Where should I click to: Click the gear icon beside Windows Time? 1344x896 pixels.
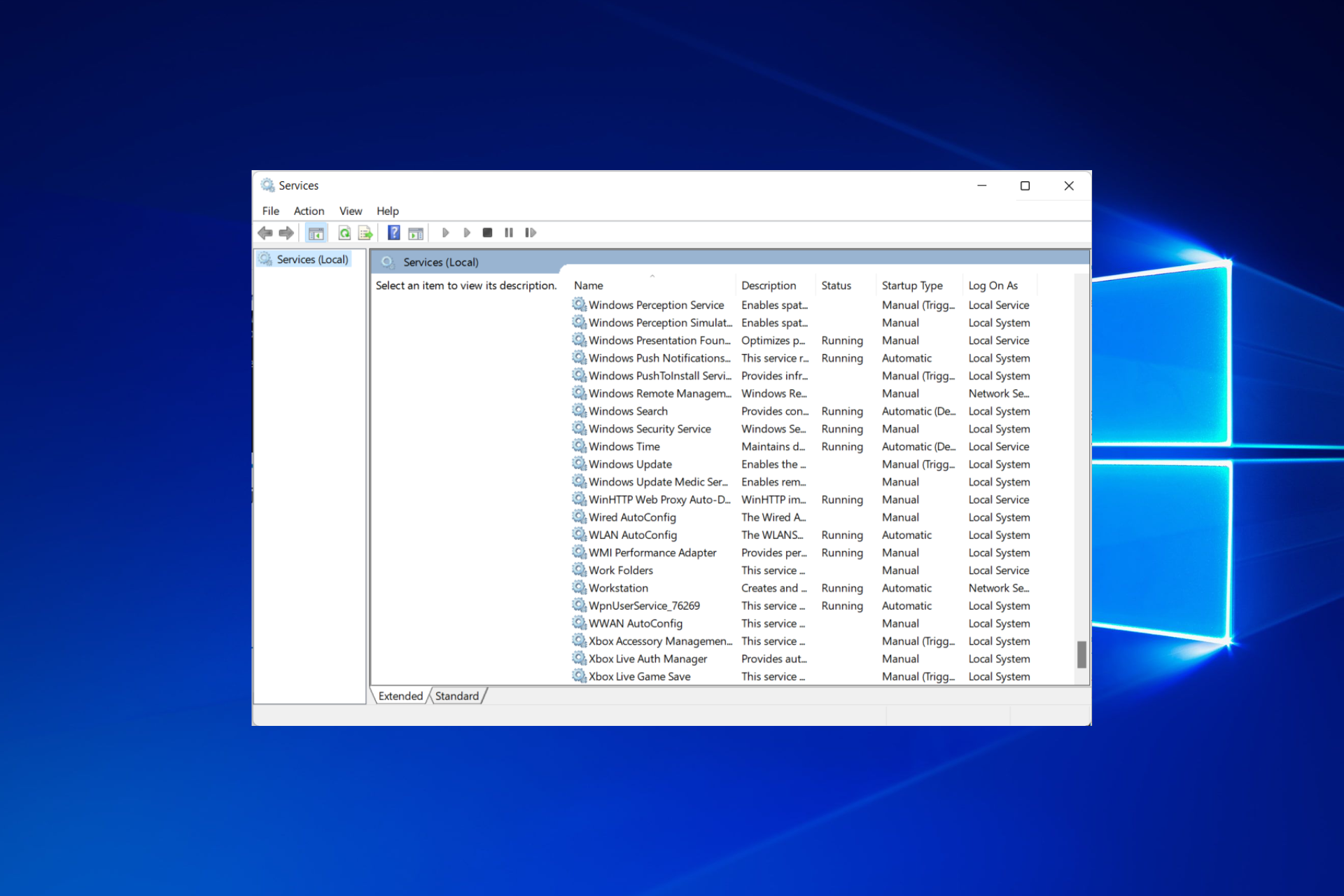pos(580,447)
